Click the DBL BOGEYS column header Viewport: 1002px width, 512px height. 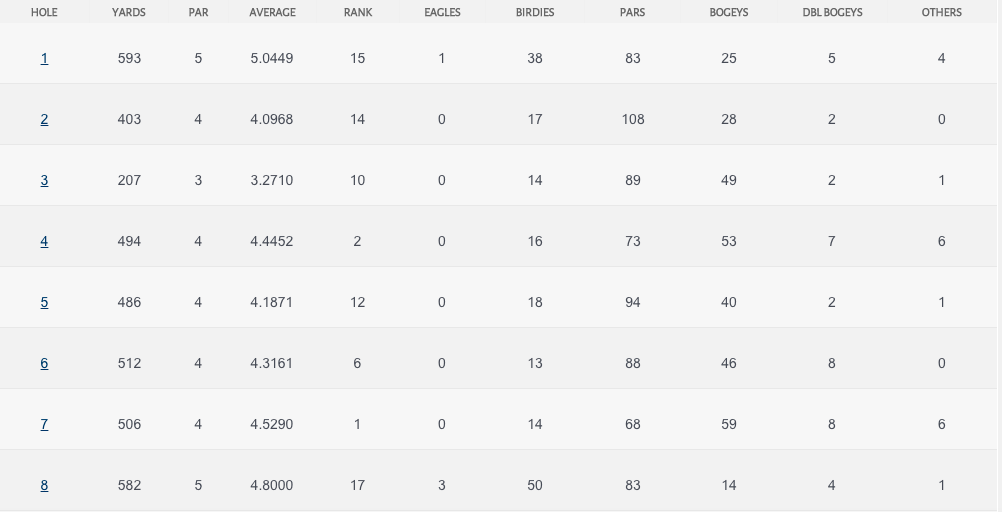(x=832, y=13)
